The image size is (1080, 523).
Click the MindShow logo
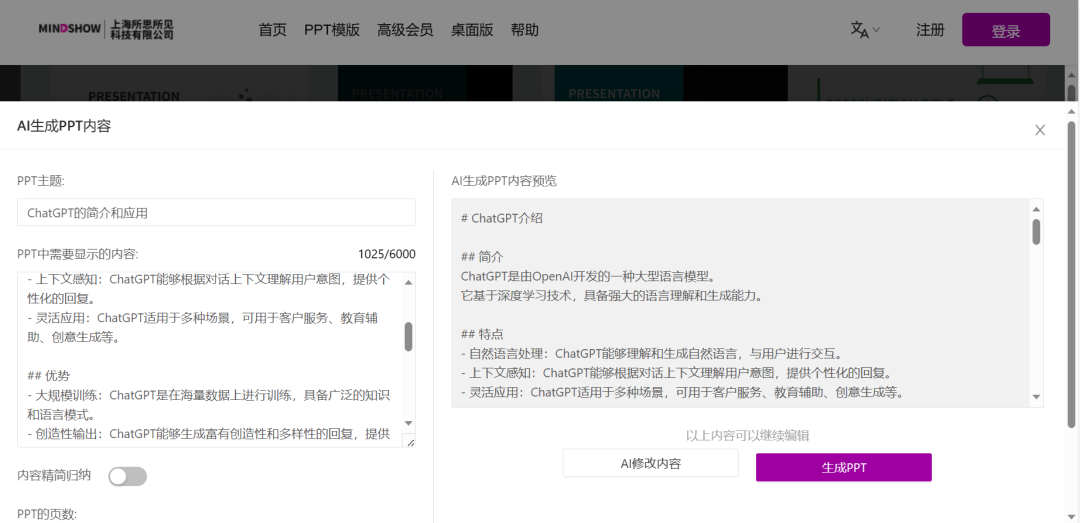106,30
